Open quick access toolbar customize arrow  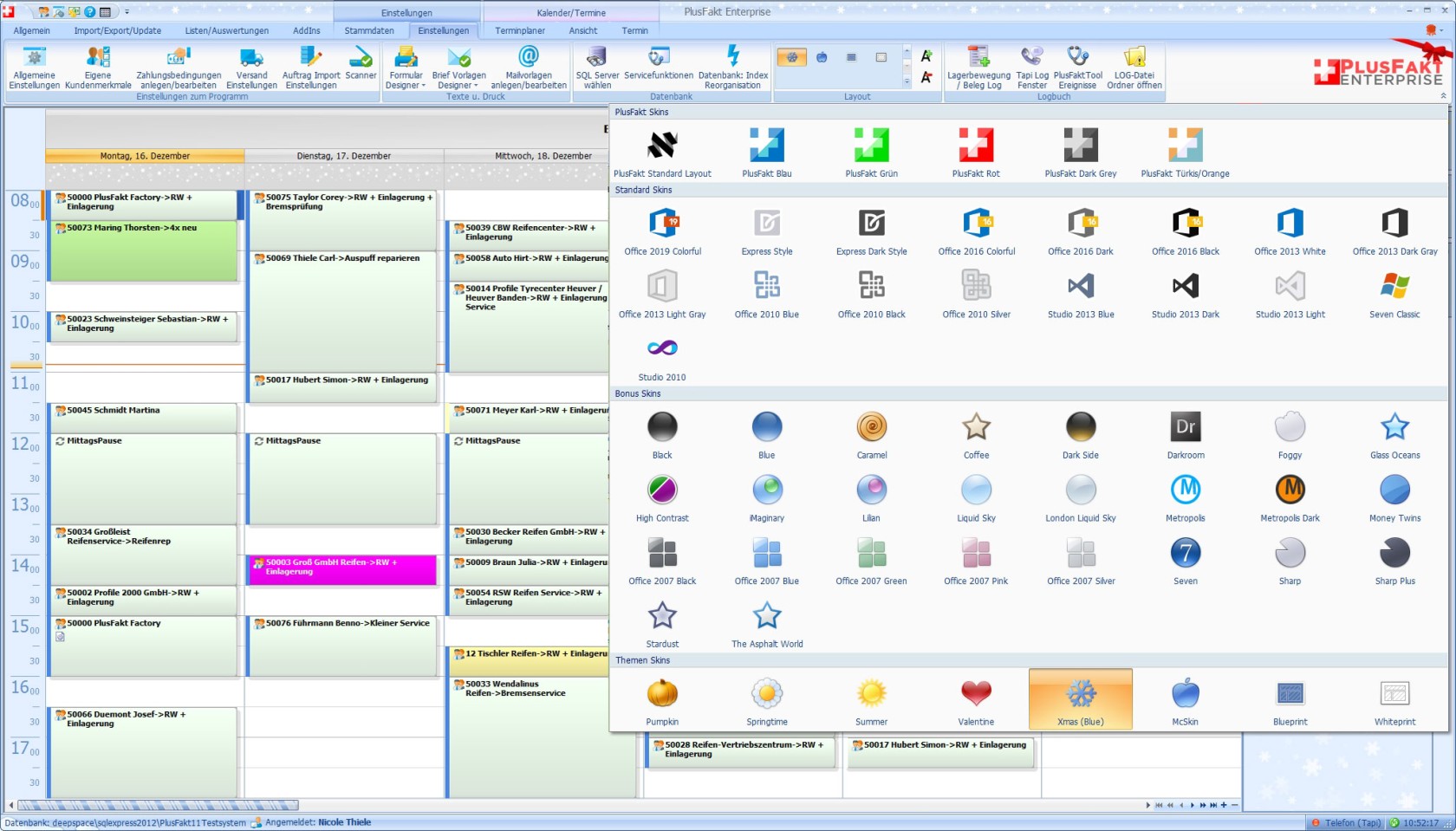(x=127, y=12)
